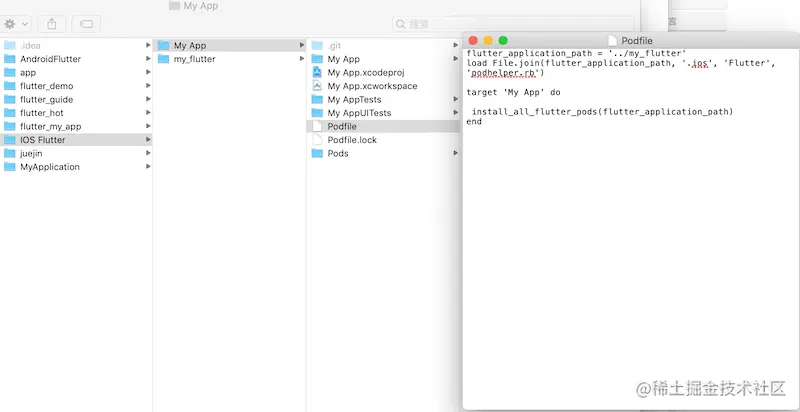Click the My App folder icon in third column
Viewport: 800px width, 412px height.
pos(317,59)
